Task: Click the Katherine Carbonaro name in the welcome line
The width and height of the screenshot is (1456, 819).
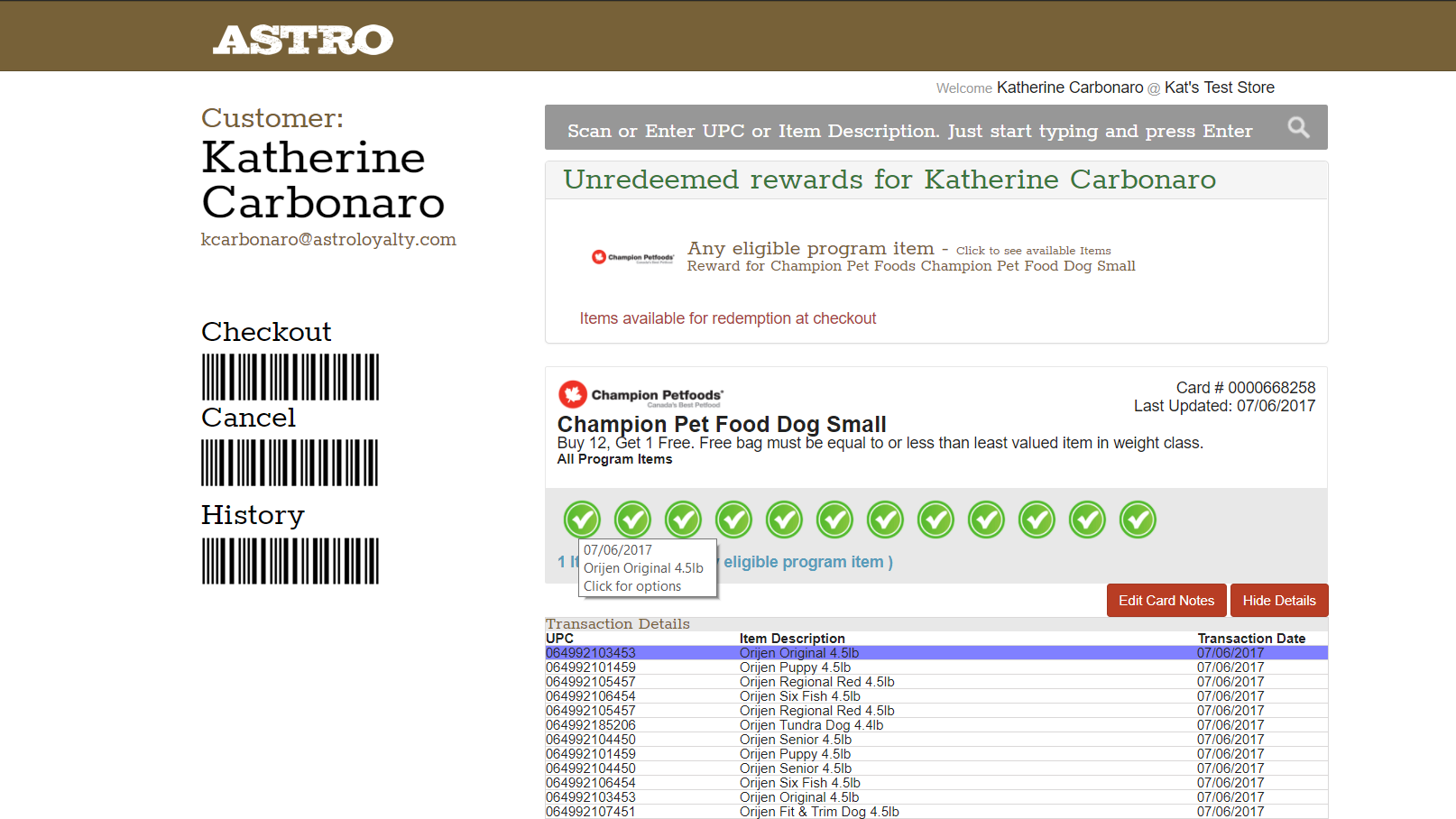Action: click(x=1070, y=87)
